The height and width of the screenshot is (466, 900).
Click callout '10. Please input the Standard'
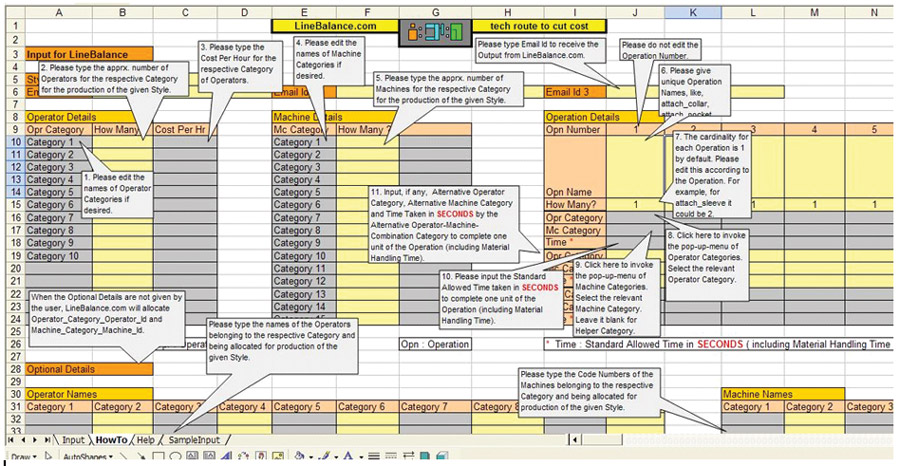click(x=499, y=298)
